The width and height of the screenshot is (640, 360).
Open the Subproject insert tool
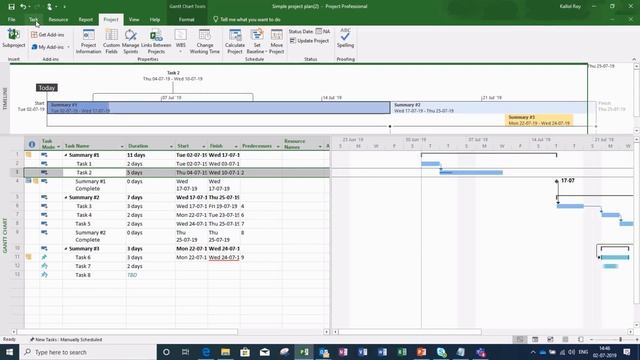13,39
